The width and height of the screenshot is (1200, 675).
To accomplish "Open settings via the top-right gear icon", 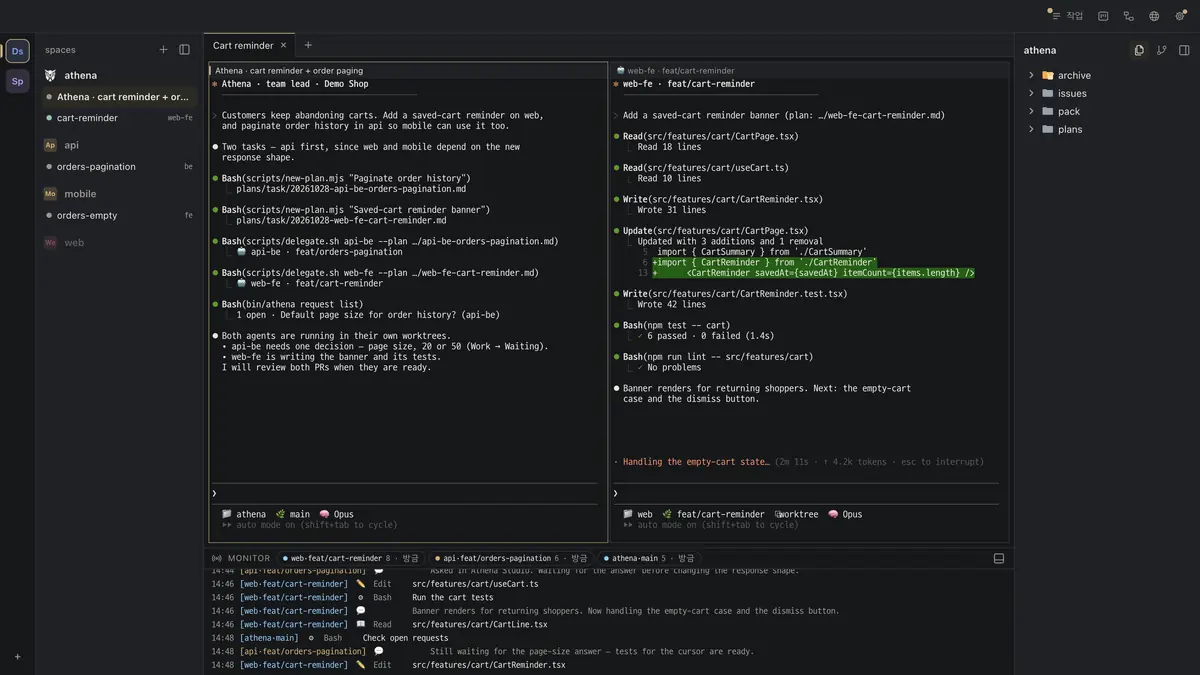I will click(x=1180, y=16).
